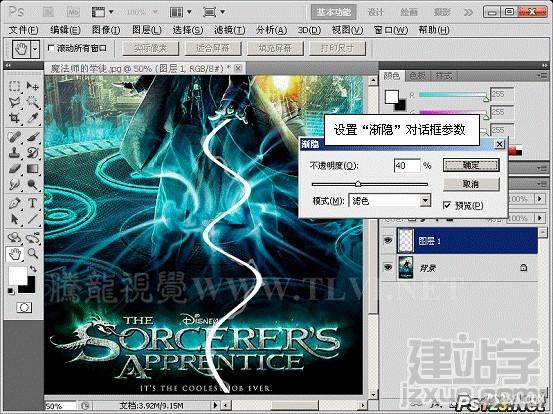Screen dimensions: 553x414
Task: Choose the Eyedropper tool
Action: tap(32, 118)
